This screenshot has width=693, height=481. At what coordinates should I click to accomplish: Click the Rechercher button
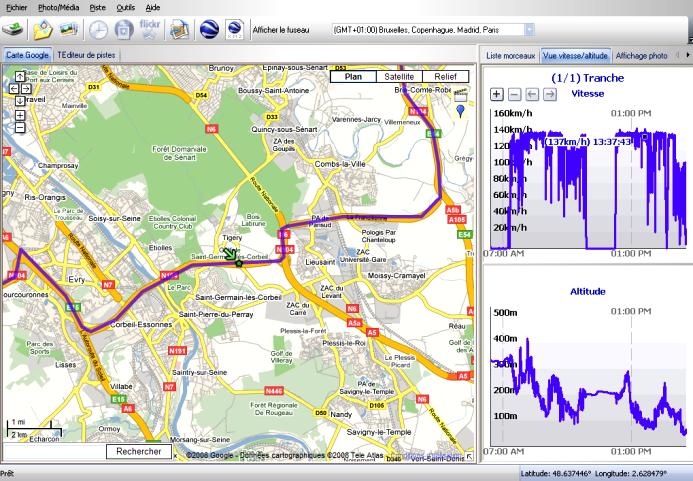[x=139, y=451]
